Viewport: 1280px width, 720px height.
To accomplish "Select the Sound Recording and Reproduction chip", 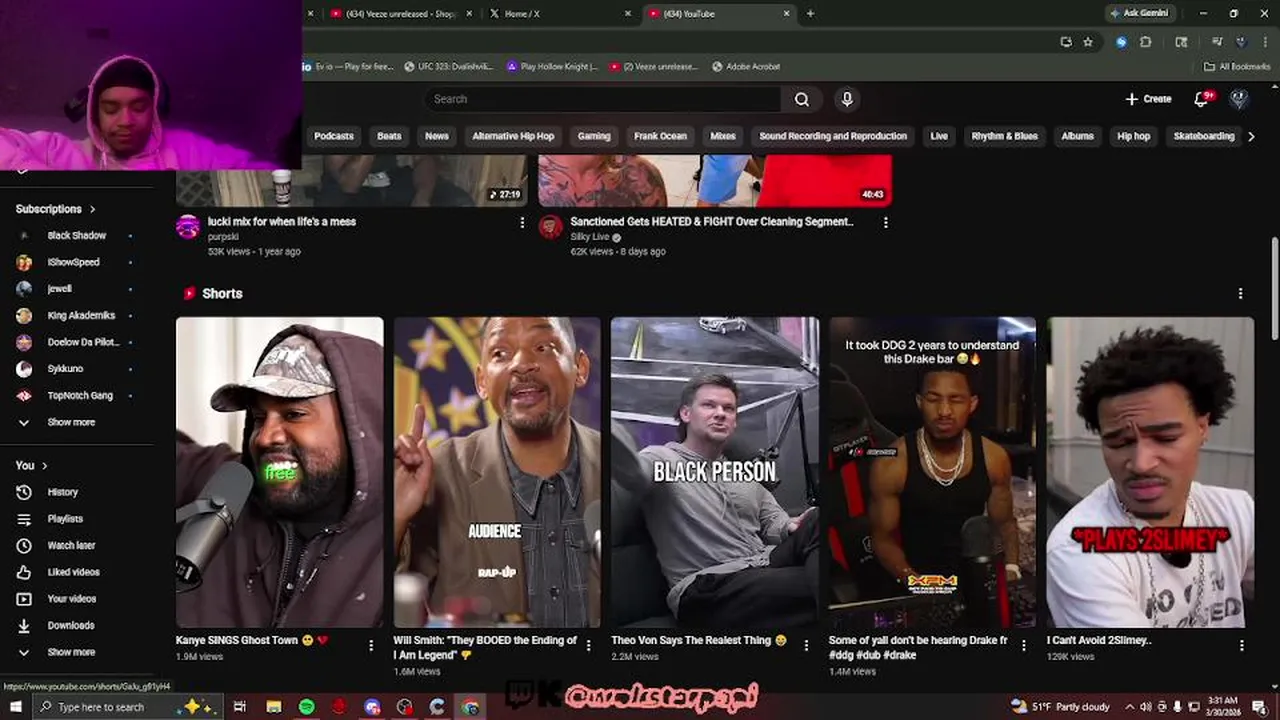I will [833, 136].
